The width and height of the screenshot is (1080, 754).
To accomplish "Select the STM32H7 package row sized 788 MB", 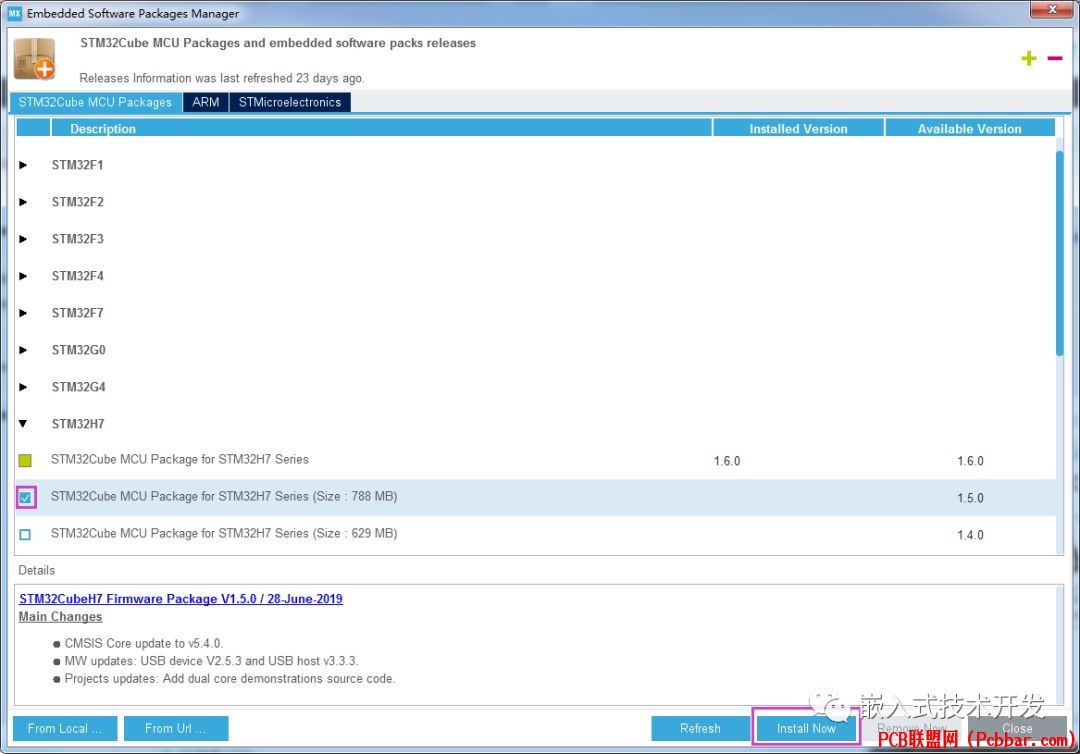I will coord(535,497).
